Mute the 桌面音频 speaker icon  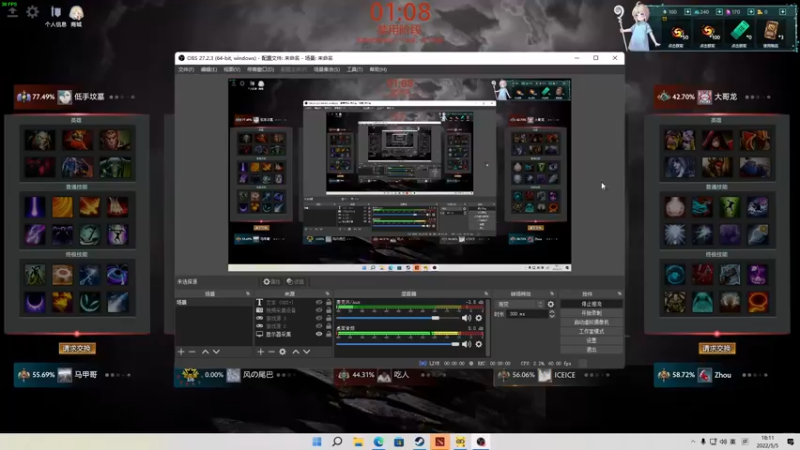pos(466,344)
